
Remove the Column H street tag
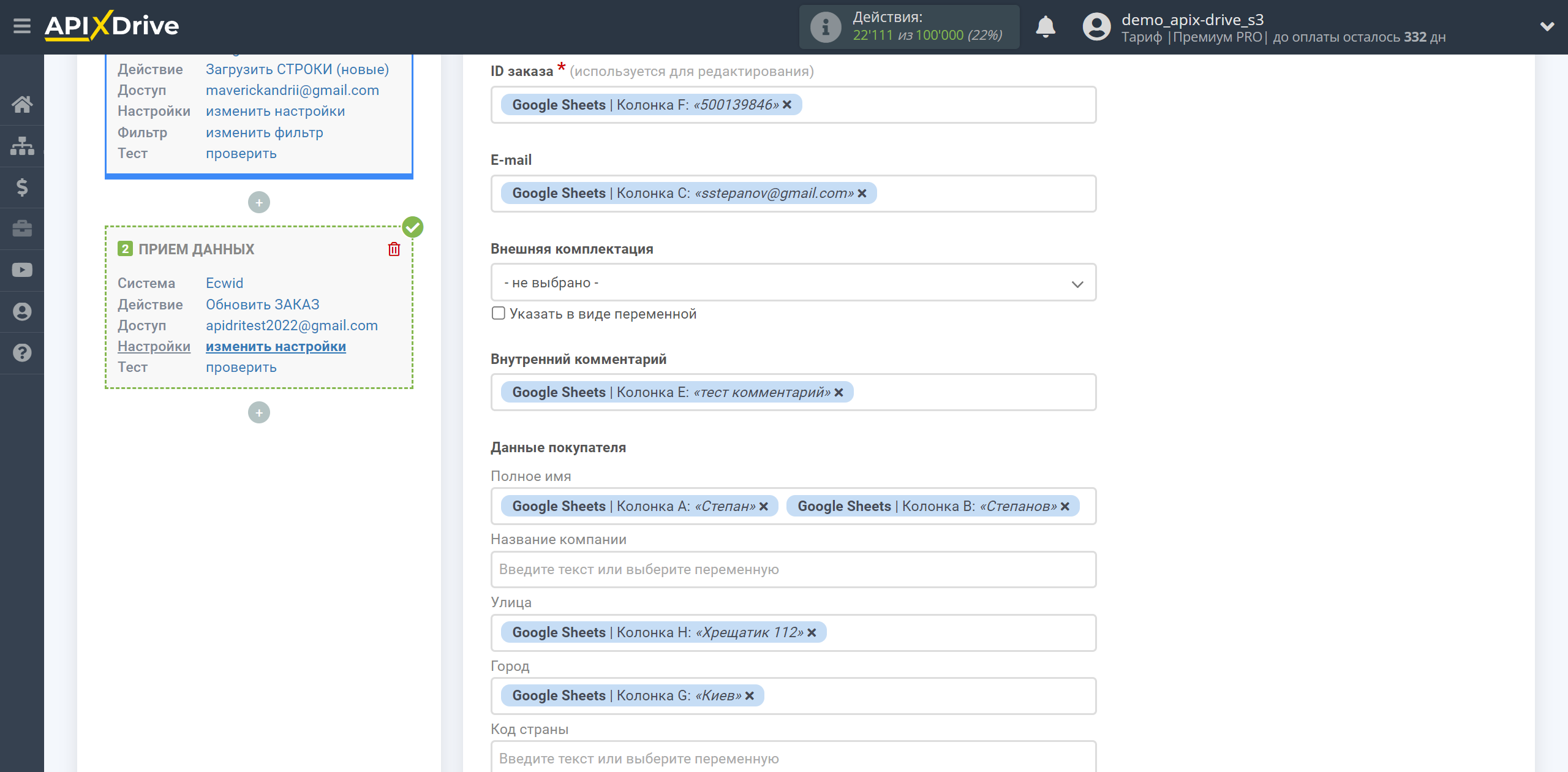[x=812, y=632]
